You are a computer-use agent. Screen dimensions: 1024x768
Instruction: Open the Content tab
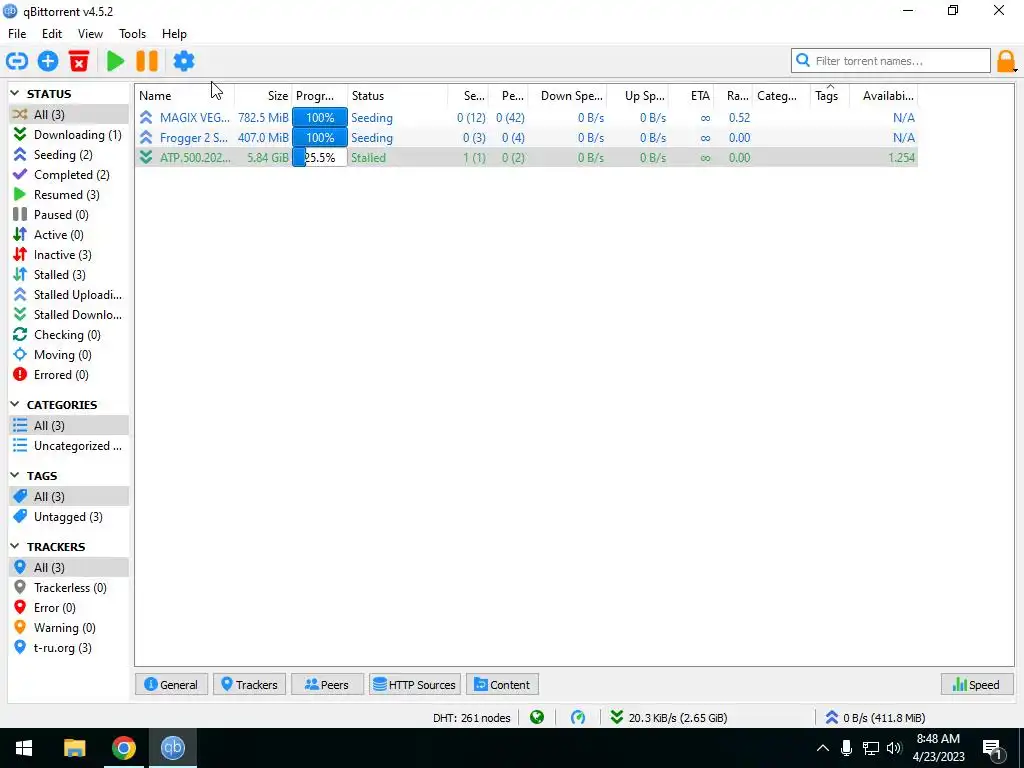point(502,684)
